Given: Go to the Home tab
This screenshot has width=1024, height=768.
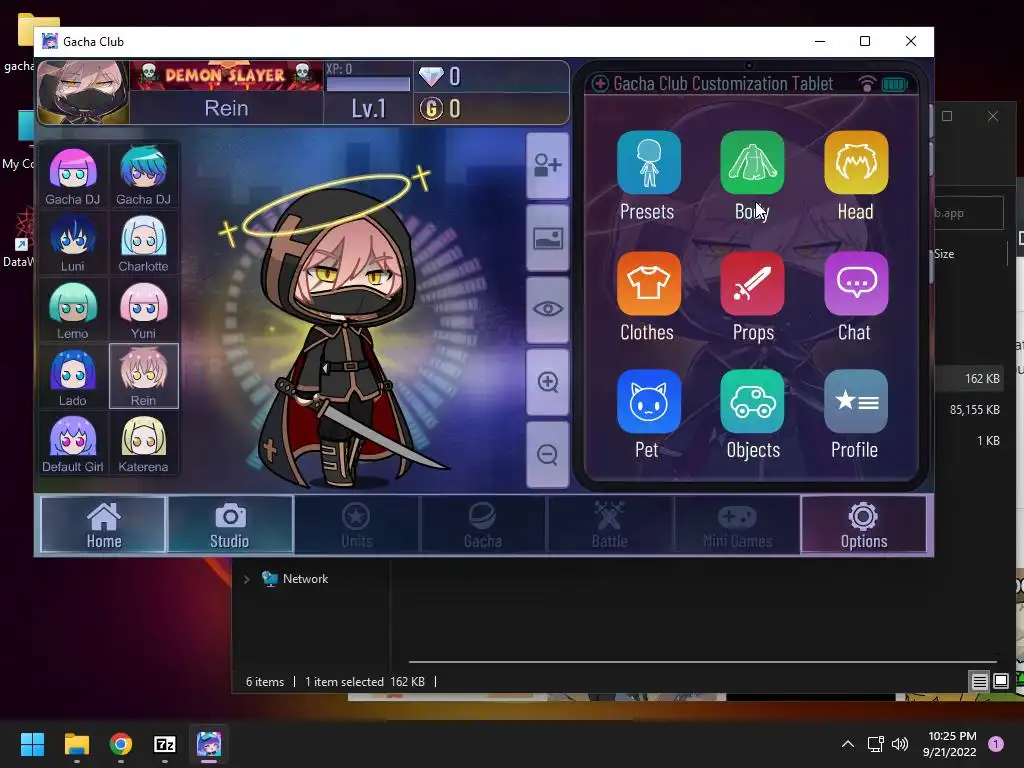Looking at the screenshot, I should pos(103,524).
